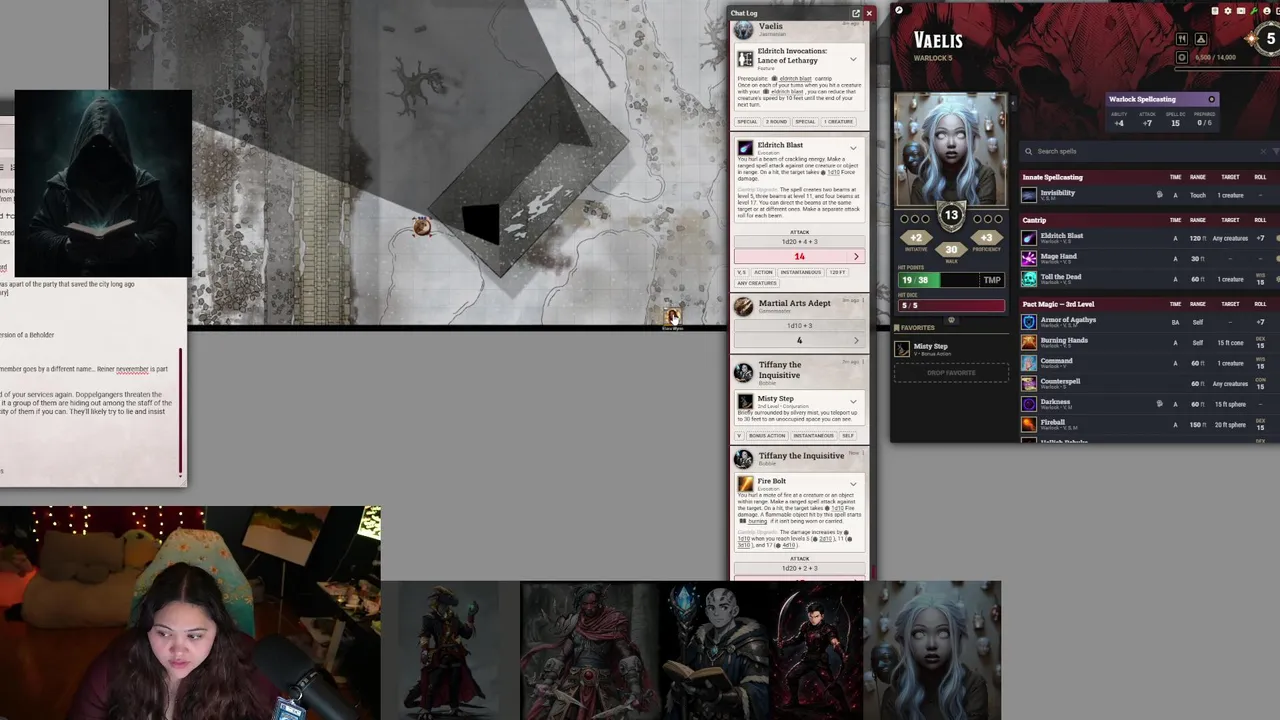Roll the 1d10 Force damage link

[833, 172]
